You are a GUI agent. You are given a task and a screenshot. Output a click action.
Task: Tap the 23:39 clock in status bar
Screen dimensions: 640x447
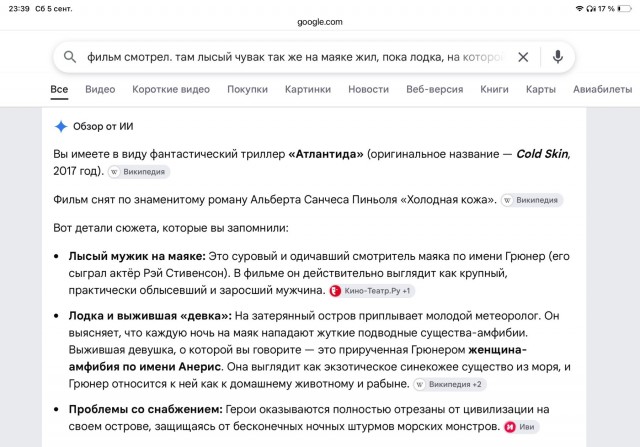tap(19, 9)
